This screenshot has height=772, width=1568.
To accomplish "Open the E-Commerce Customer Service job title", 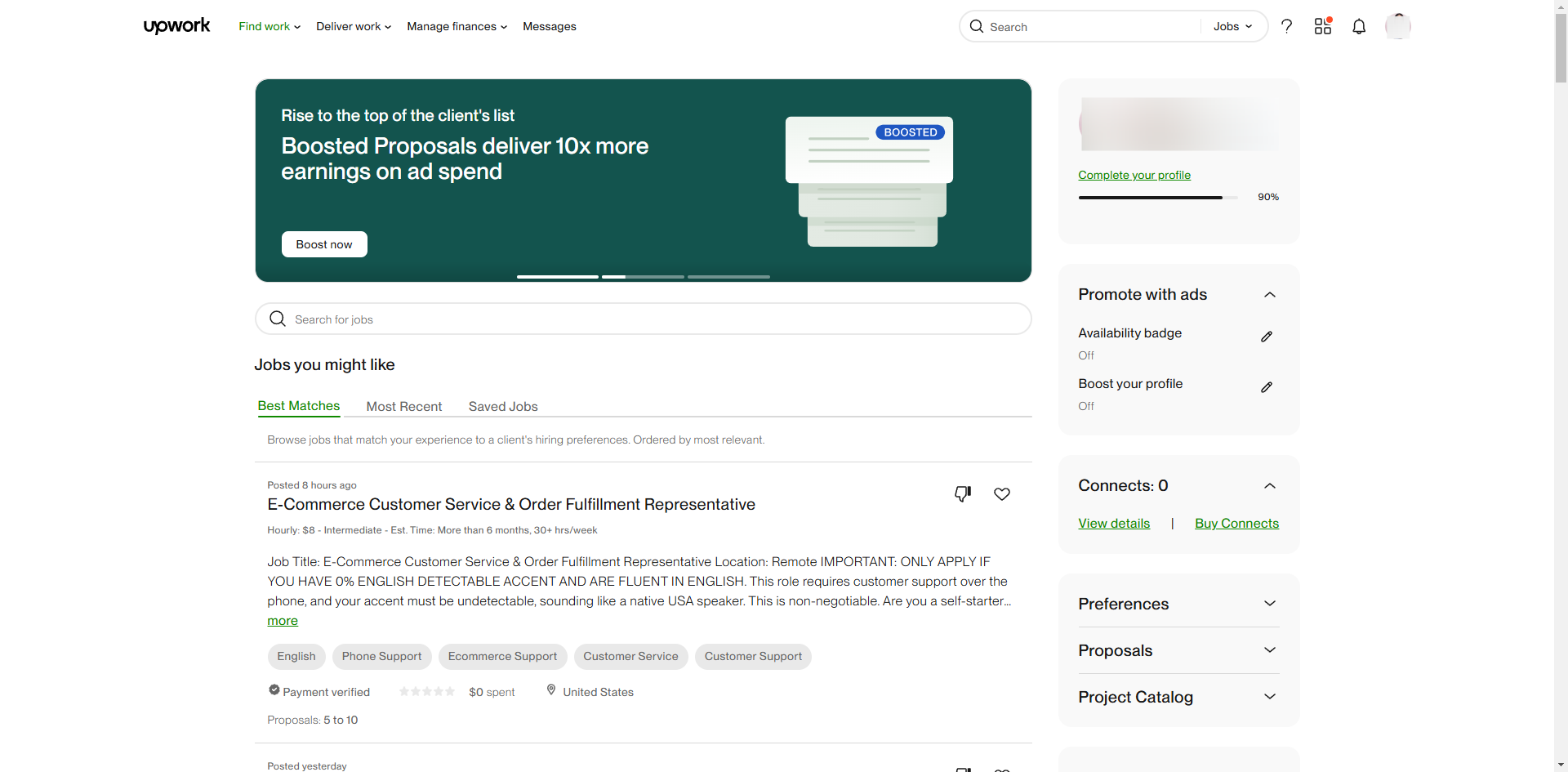I will [x=511, y=505].
